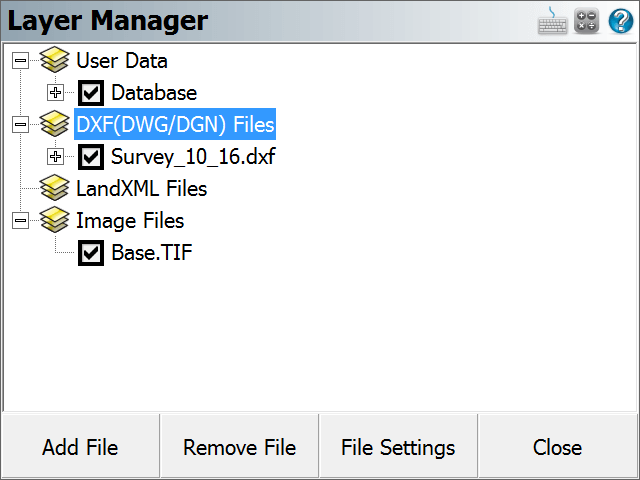
Task: Click the User Data layers stack icon
Action: coord(55,60)
